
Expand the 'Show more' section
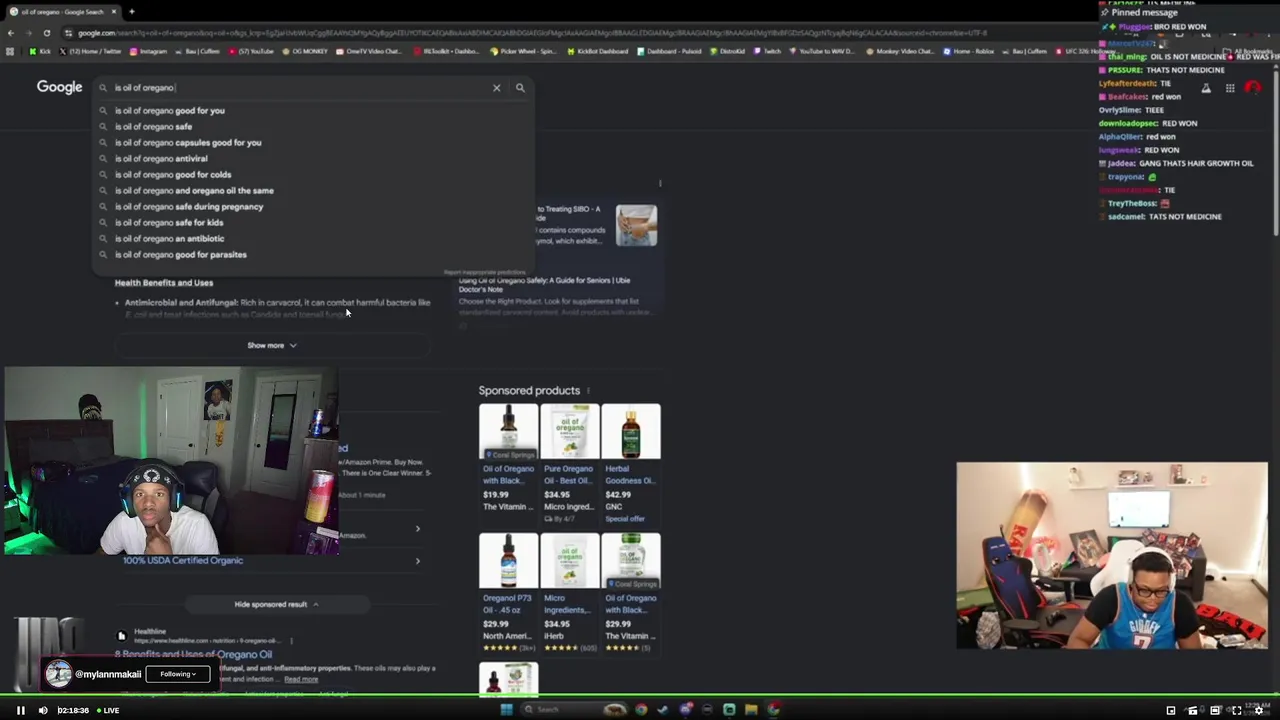click(x=272, y=345)
